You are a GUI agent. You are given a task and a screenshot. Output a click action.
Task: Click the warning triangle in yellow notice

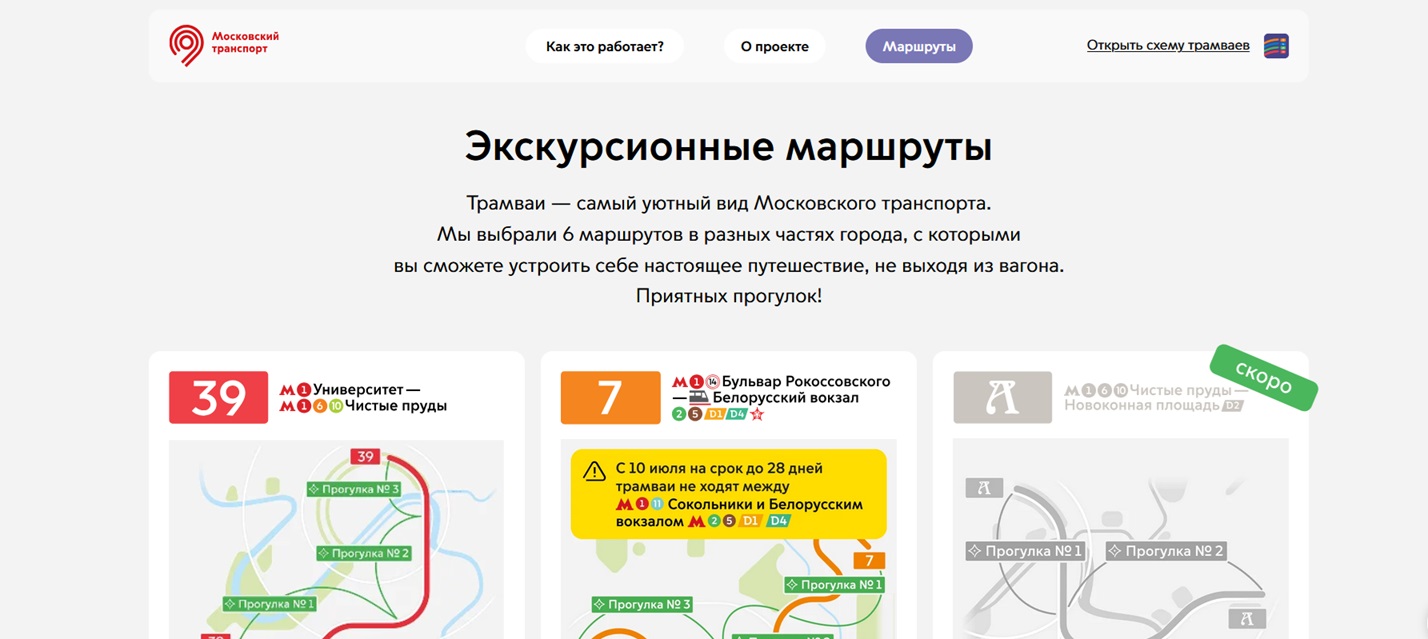click(595, 470)
